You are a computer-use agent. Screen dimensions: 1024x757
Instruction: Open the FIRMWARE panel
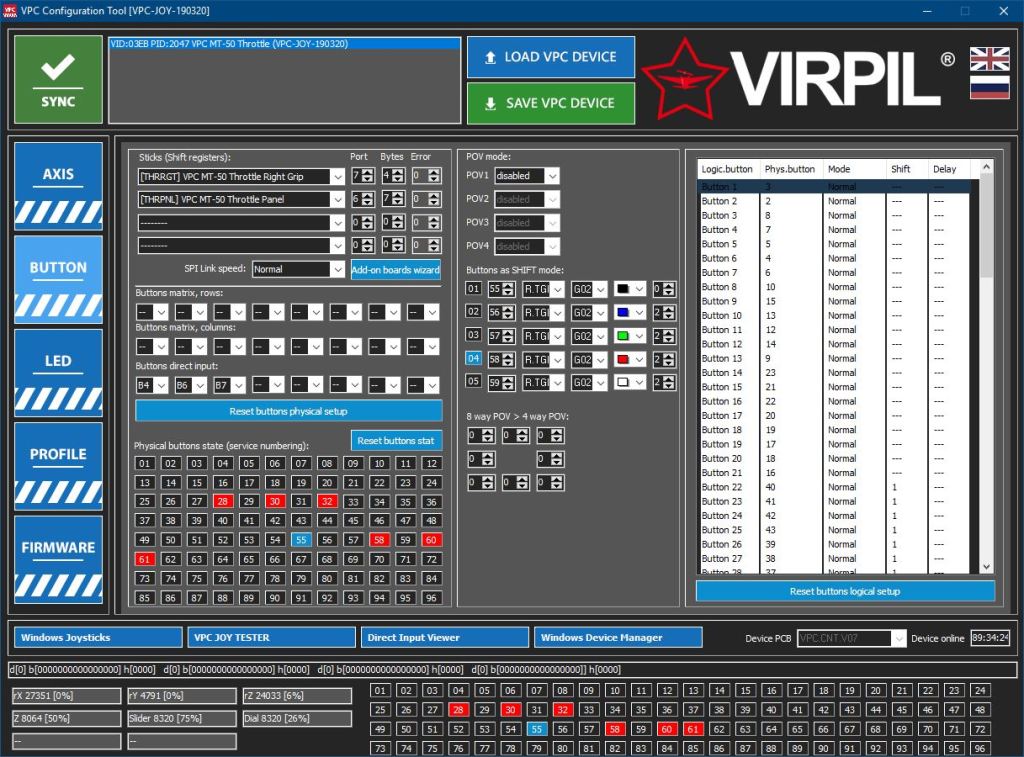coord(57,547)
